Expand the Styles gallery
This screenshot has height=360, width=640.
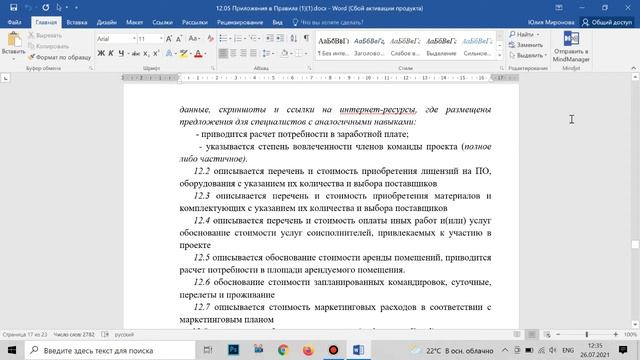[500, 55]
